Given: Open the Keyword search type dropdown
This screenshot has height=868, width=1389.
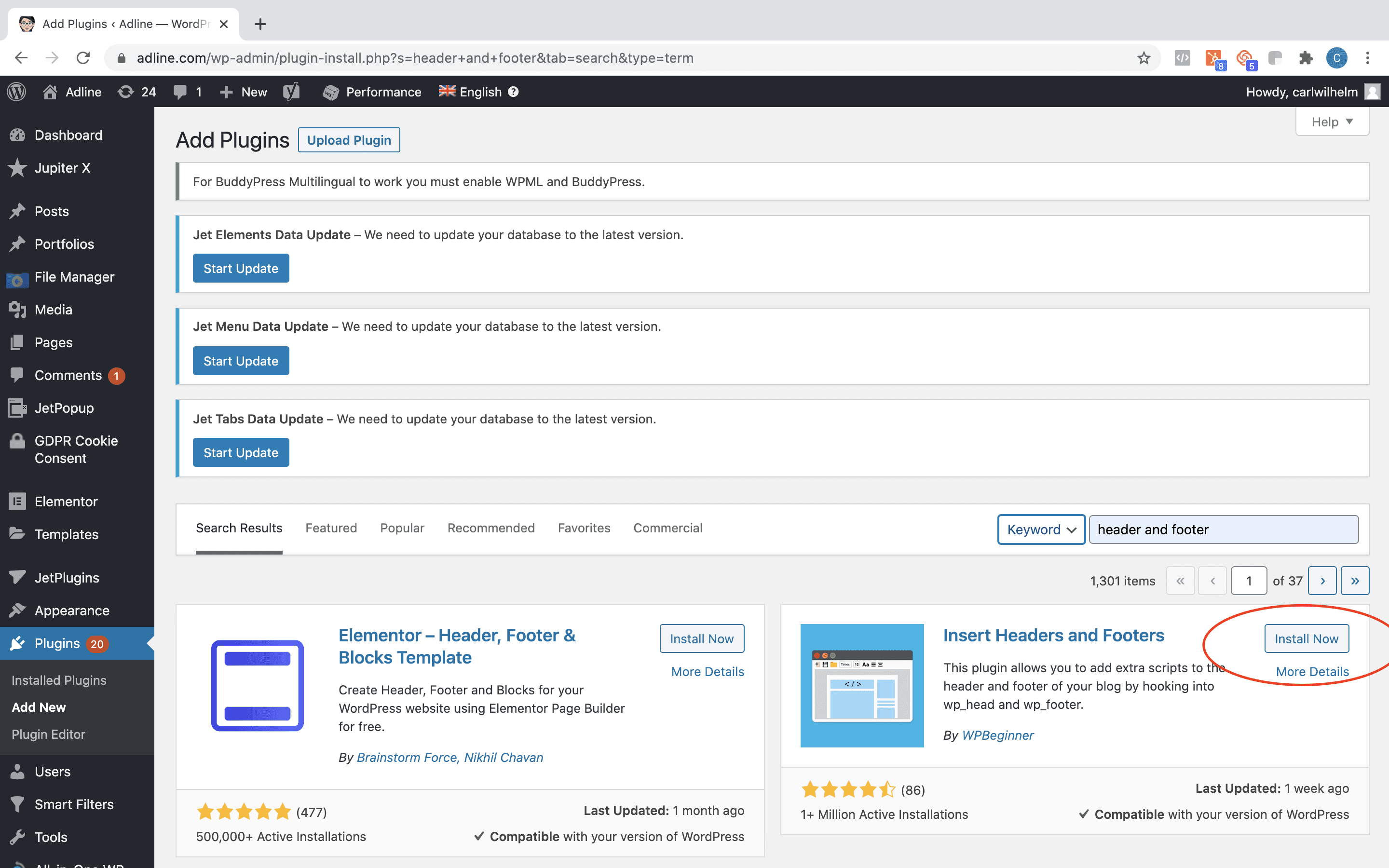Looking at the screenshot, I should point(1041,529).
